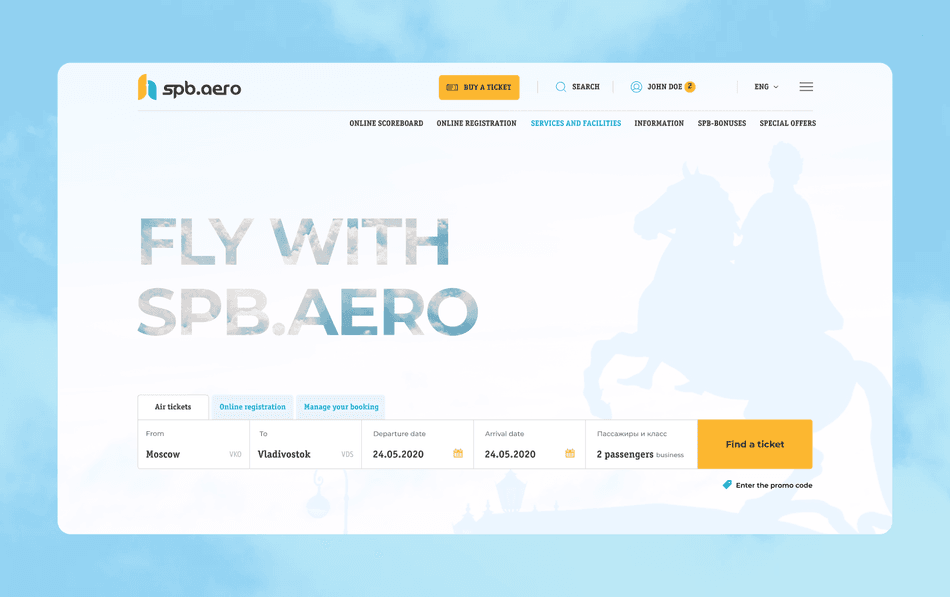The image size is (950, 597).
Task: Open the John Doe account name
Action: [x=665, y=87]
